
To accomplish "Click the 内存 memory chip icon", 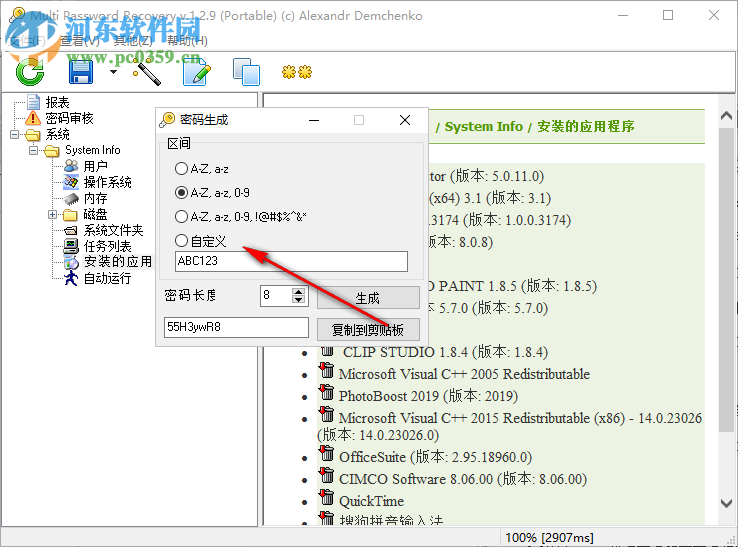I will (x=71, y=198).
